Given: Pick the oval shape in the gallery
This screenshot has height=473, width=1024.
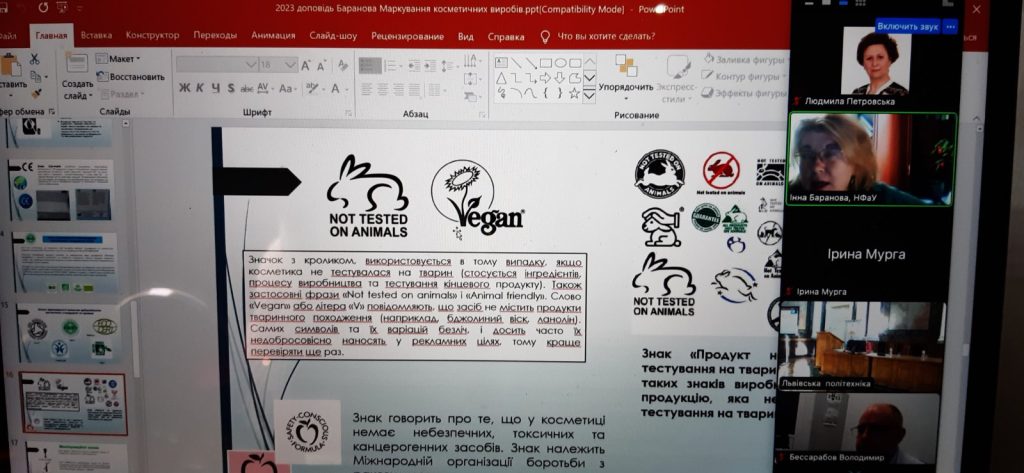Looking at the screenshot, I should (x=560, y=63).
